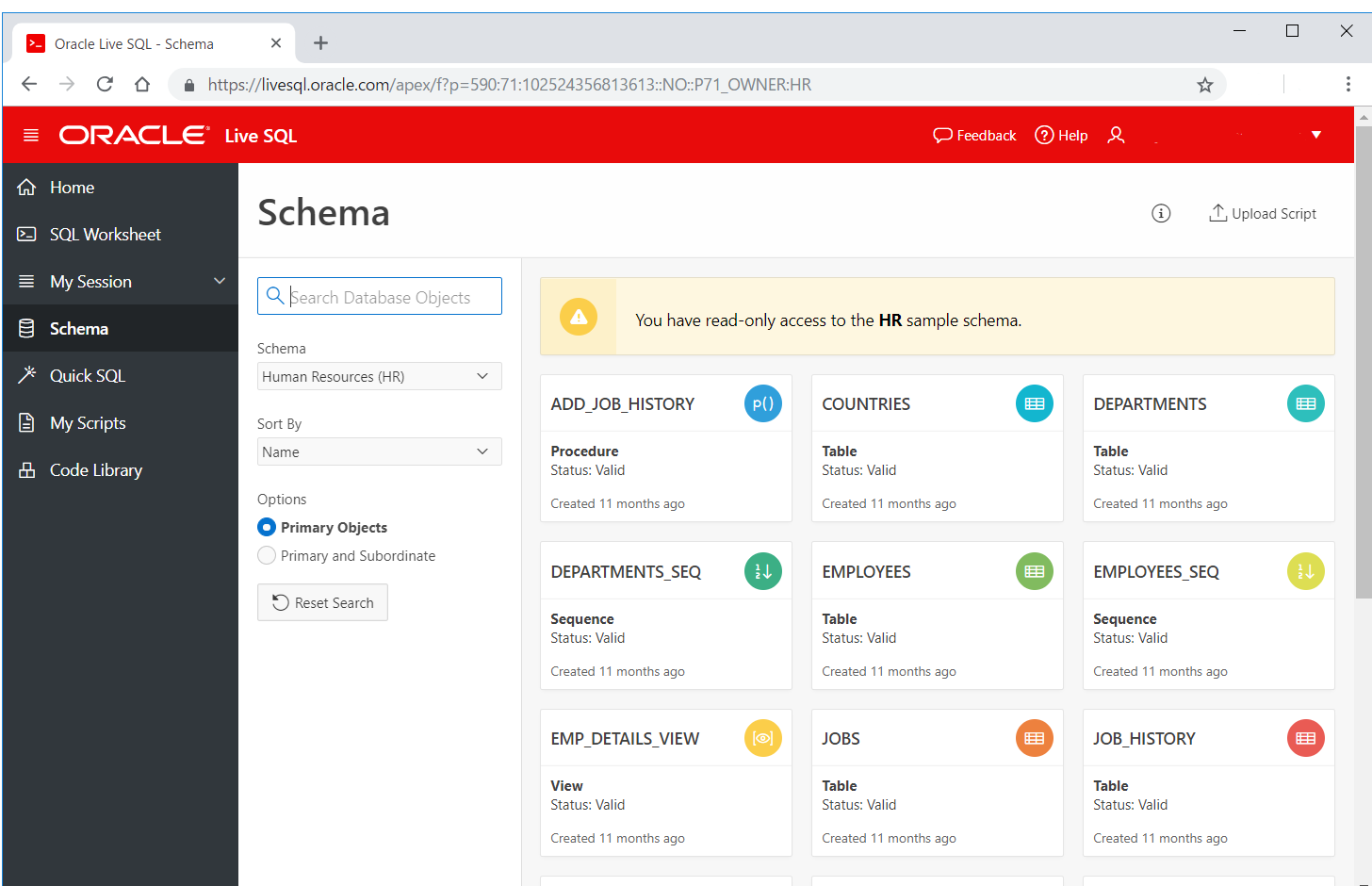Viewport: 1372px width, 886px height.
Task: Select the Primary Objects radio button
Action: pyautogui.click(x=267, y=527)
